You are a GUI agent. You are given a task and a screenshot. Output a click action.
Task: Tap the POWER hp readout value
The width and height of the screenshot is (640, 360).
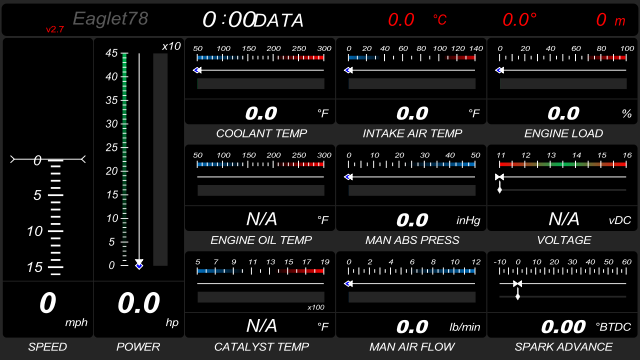point(139,303)
